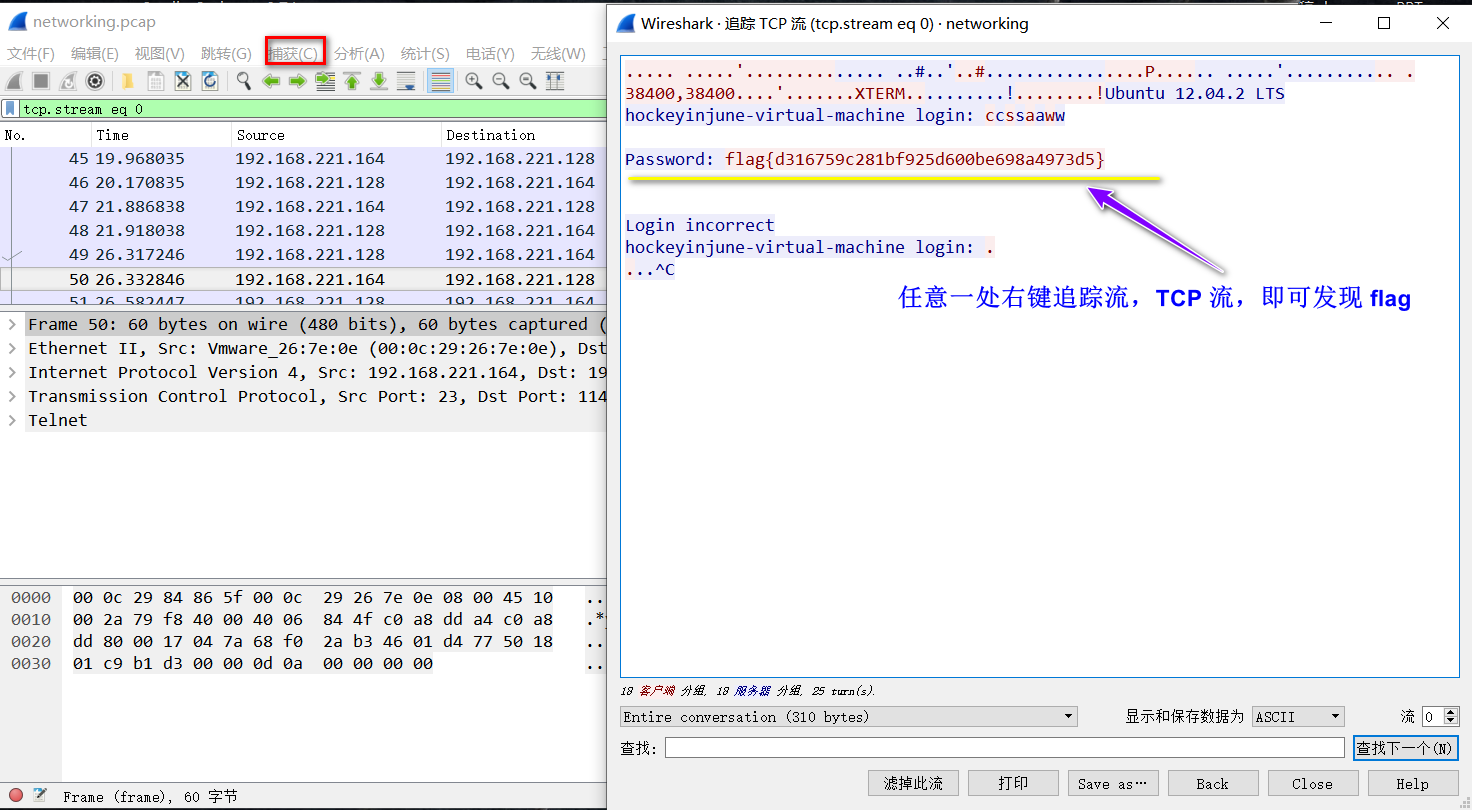Reset zoom to normal size icon
The height and width of the screenshot is (810, 1472).
tap(528, 81)
